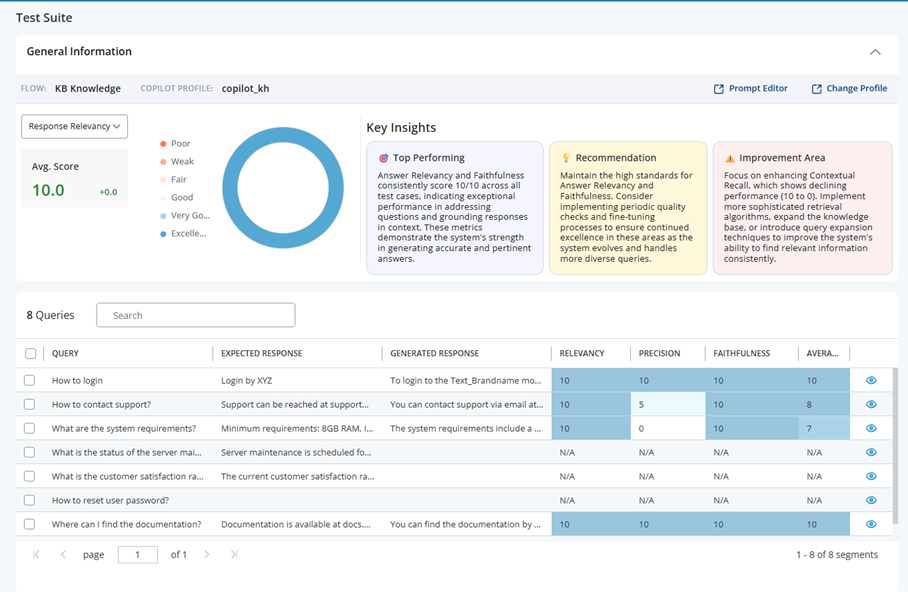Click the queries Search field
The width and height of the screenshot is (908, 592).
(196, 315)
